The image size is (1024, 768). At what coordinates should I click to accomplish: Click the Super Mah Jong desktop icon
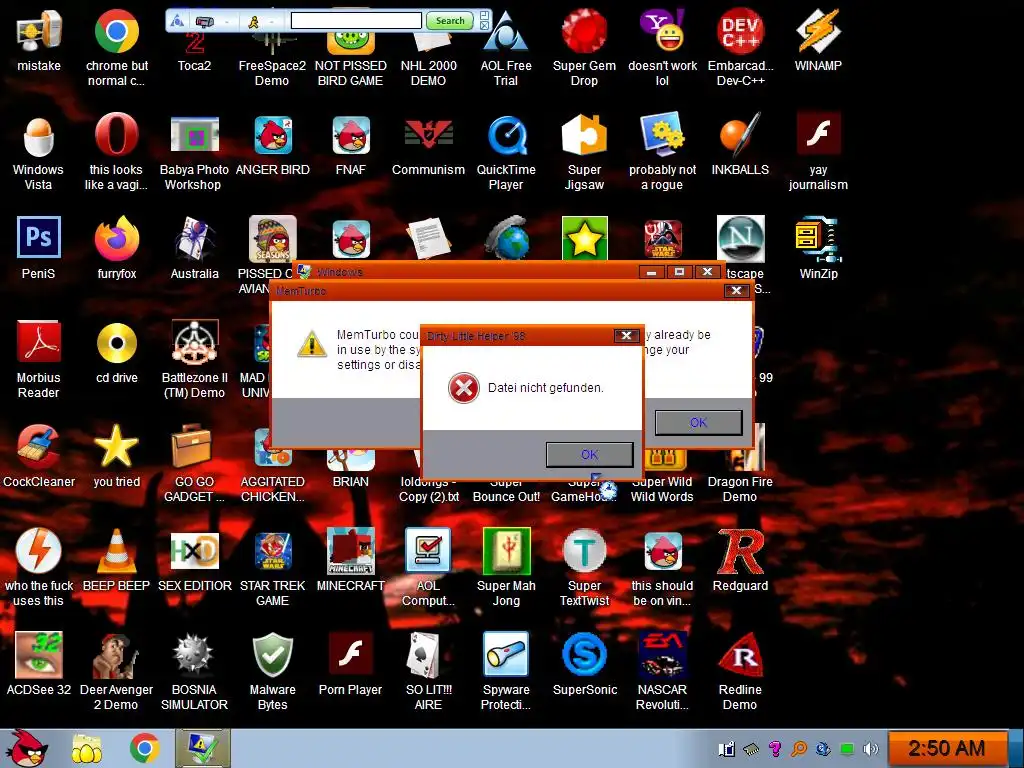tap(505, 567)
